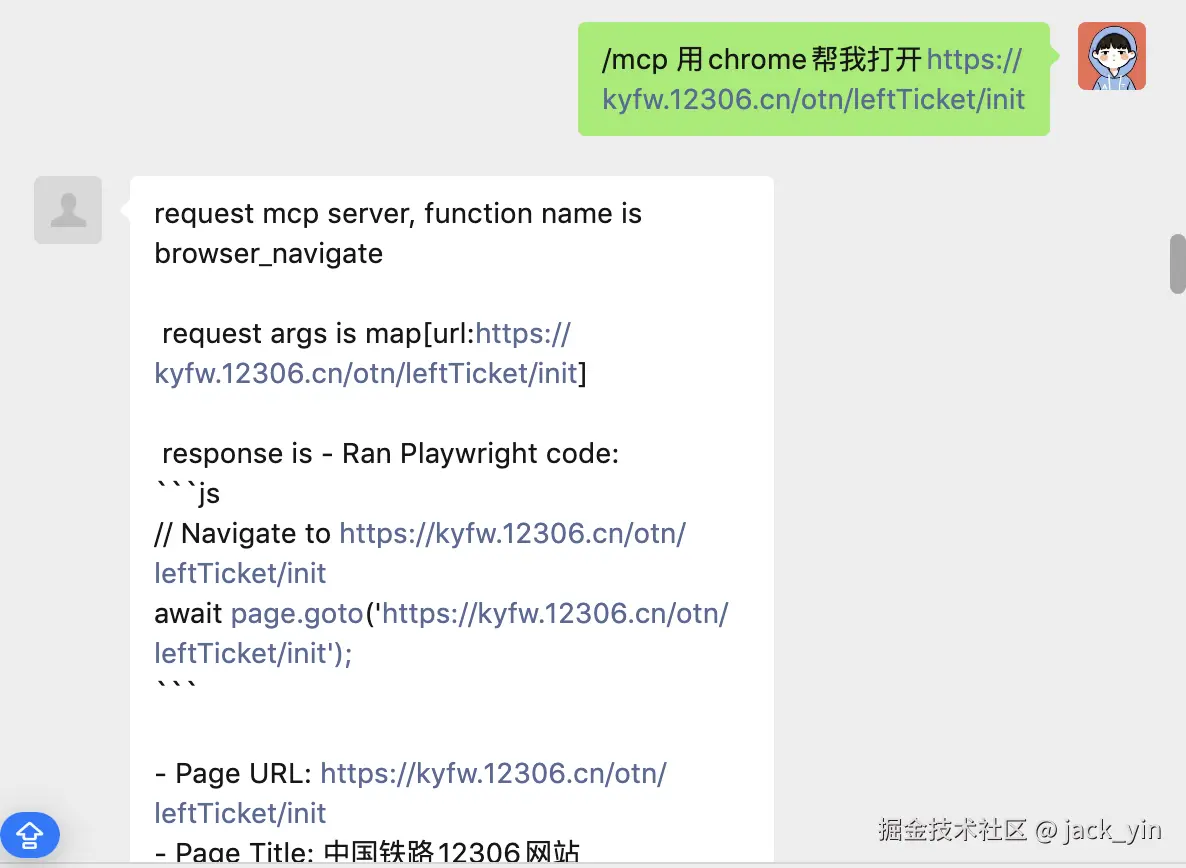The width and height of the screenshot is (1186, 868).
Task: Click the closing code fence backticks
Action: (x=176, y=688)
